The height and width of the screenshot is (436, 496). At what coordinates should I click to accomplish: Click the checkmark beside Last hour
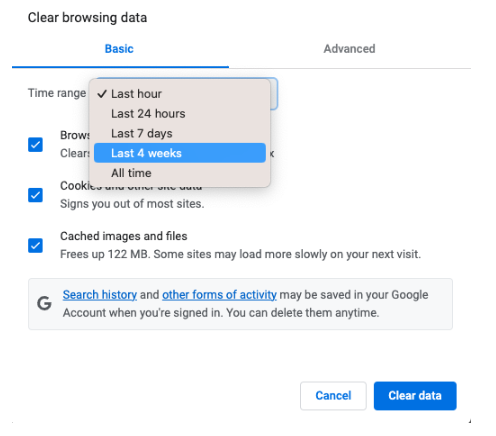click(x=102, y=94)
